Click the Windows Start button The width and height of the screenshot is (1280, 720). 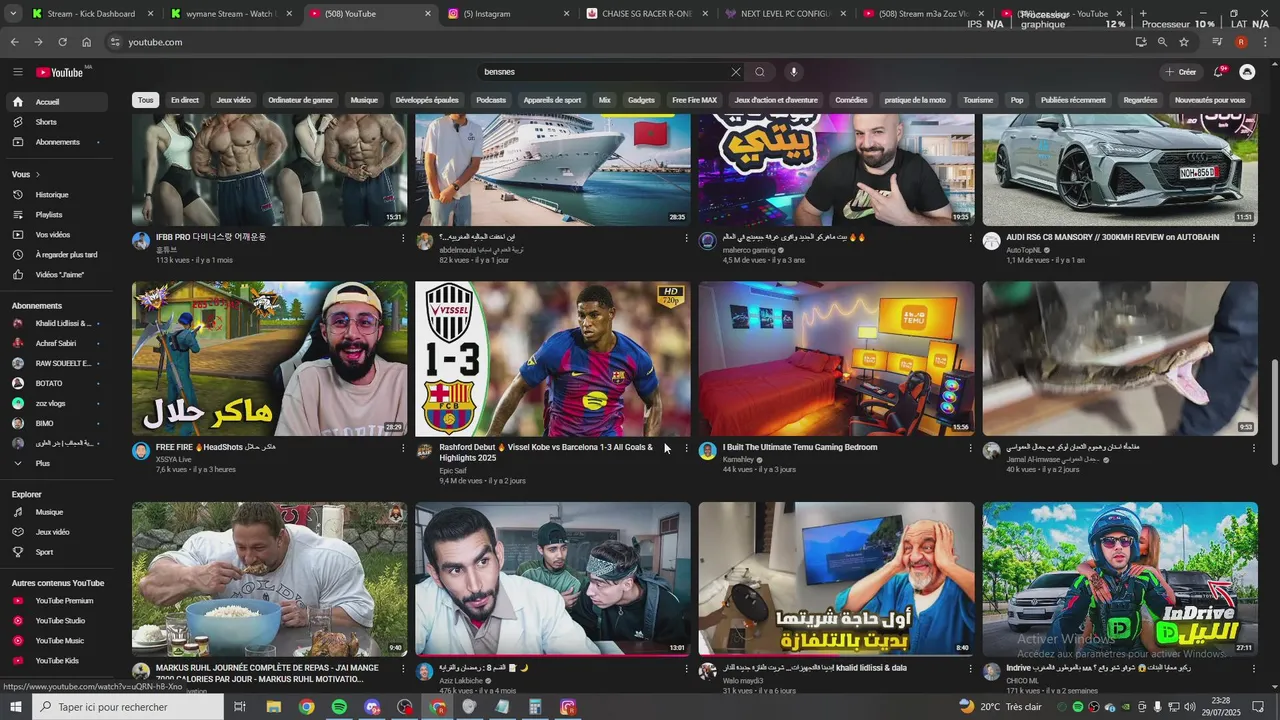(x=15, y=707)
